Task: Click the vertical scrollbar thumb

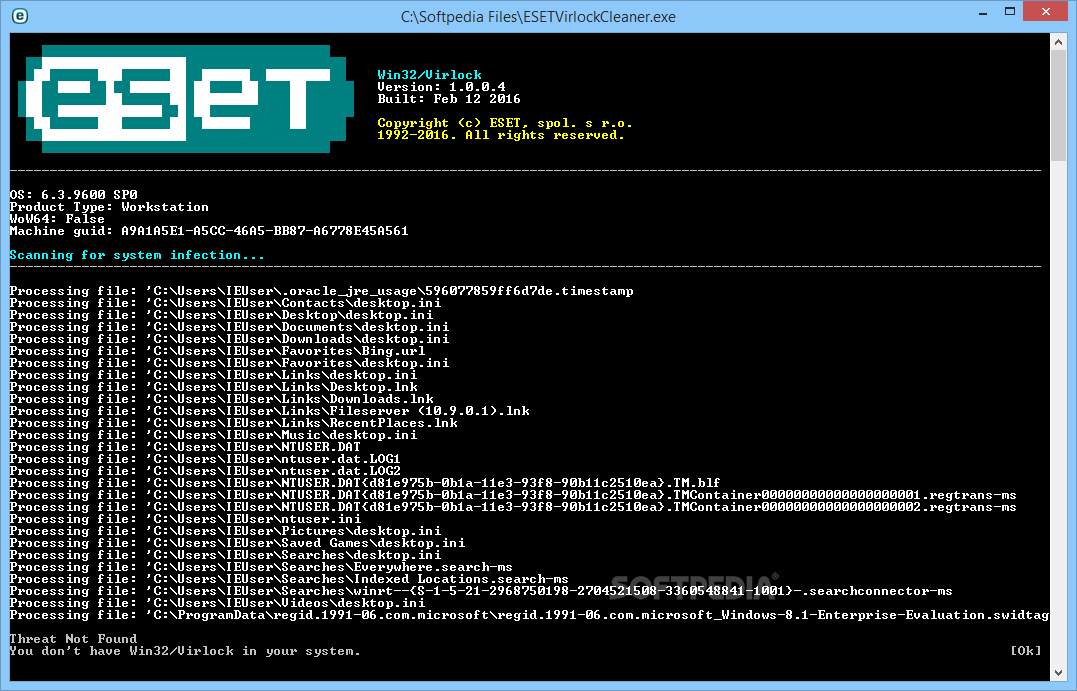Action: 1058,106
